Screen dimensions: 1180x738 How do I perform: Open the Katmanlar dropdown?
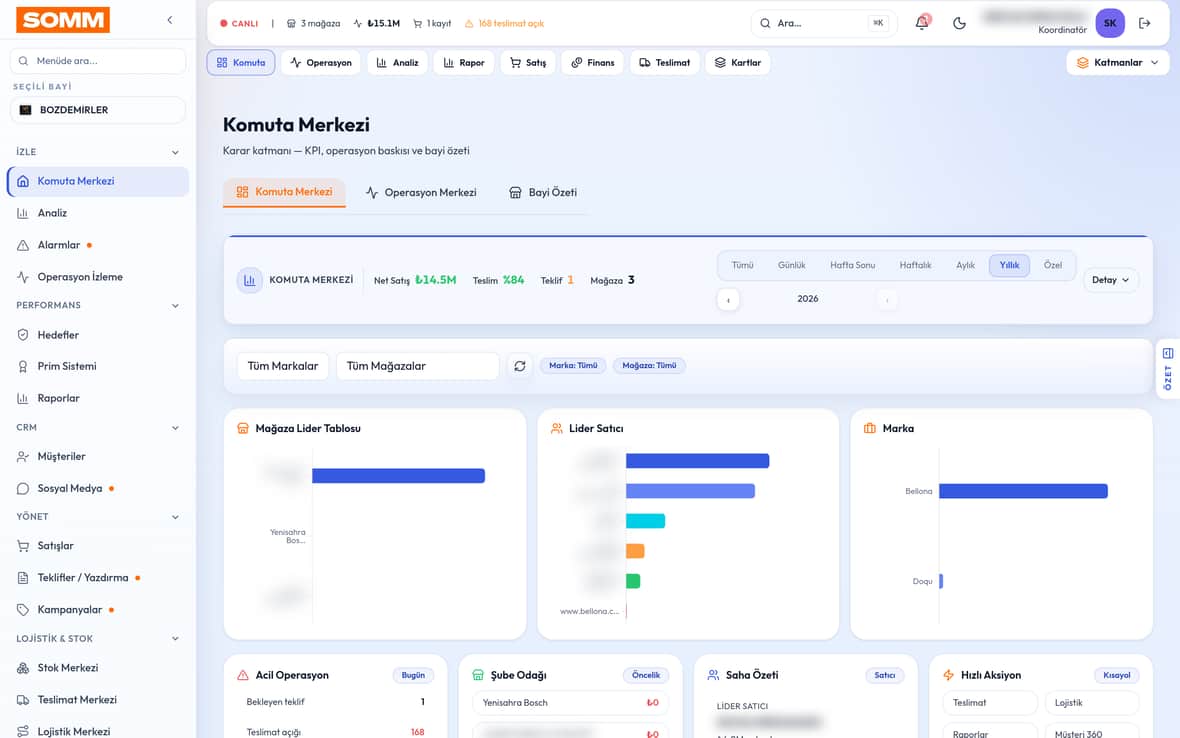click(1118, 62)
